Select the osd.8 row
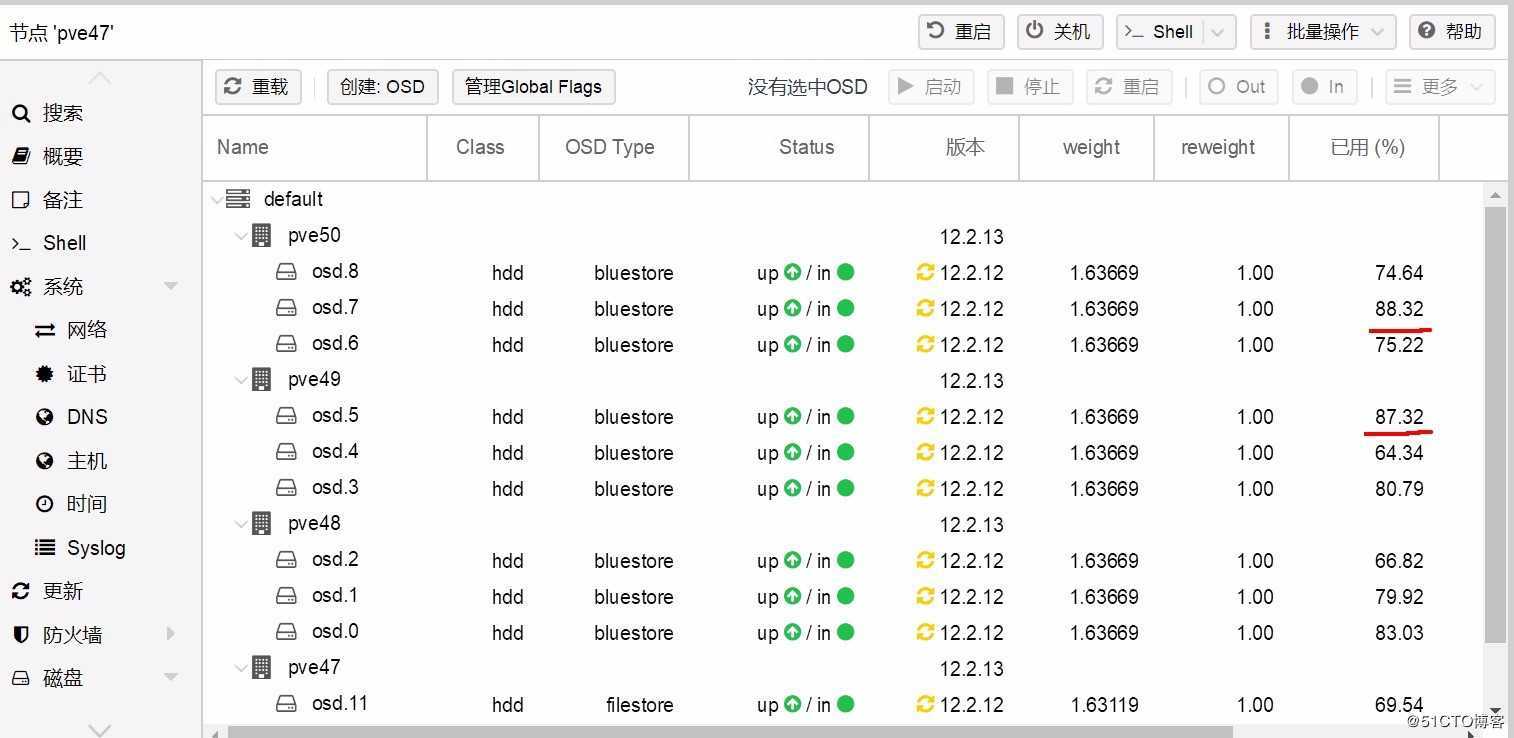 coord(843,272)
